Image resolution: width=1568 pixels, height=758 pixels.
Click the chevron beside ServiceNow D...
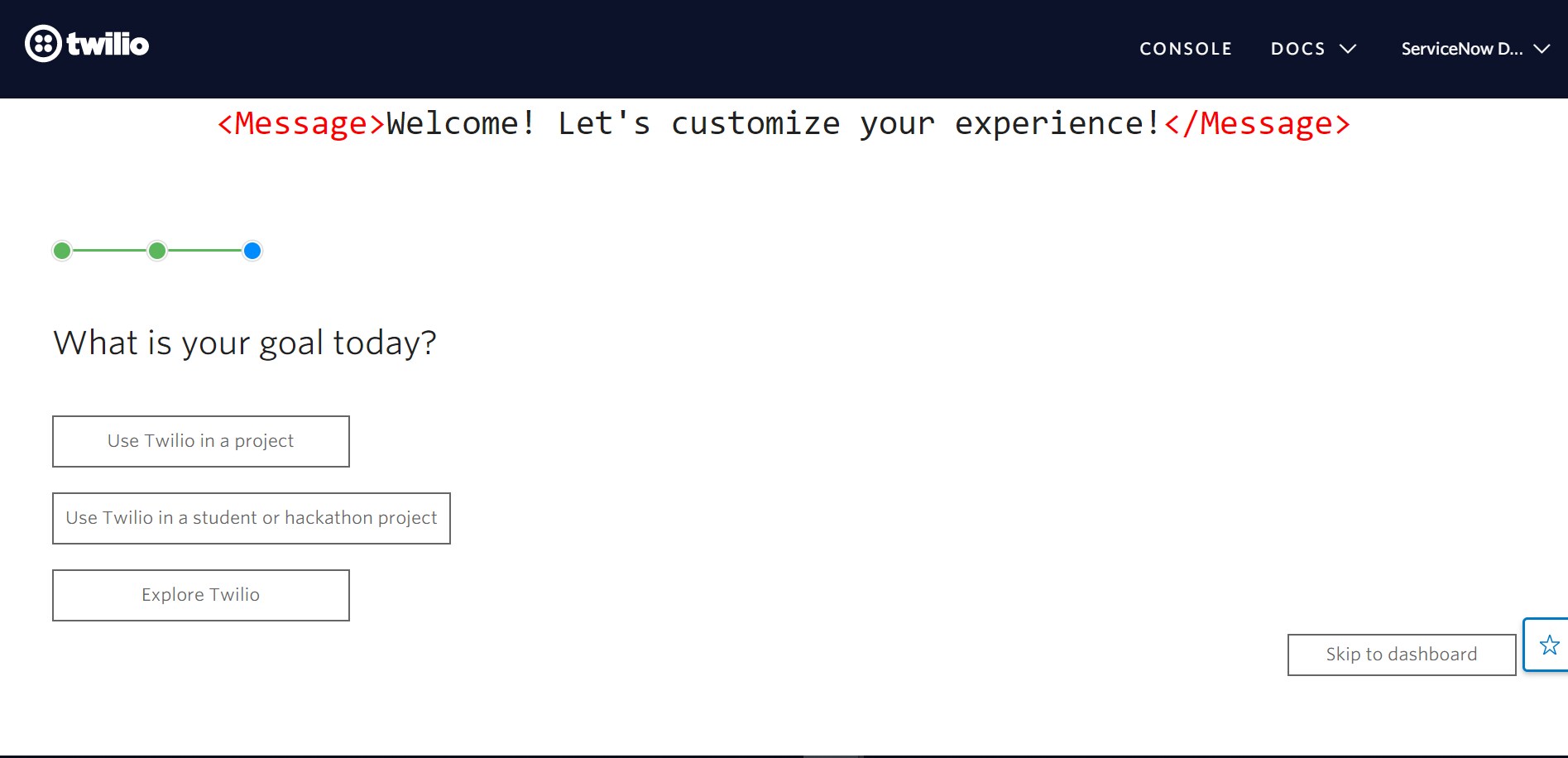[x=1544, y=48]
